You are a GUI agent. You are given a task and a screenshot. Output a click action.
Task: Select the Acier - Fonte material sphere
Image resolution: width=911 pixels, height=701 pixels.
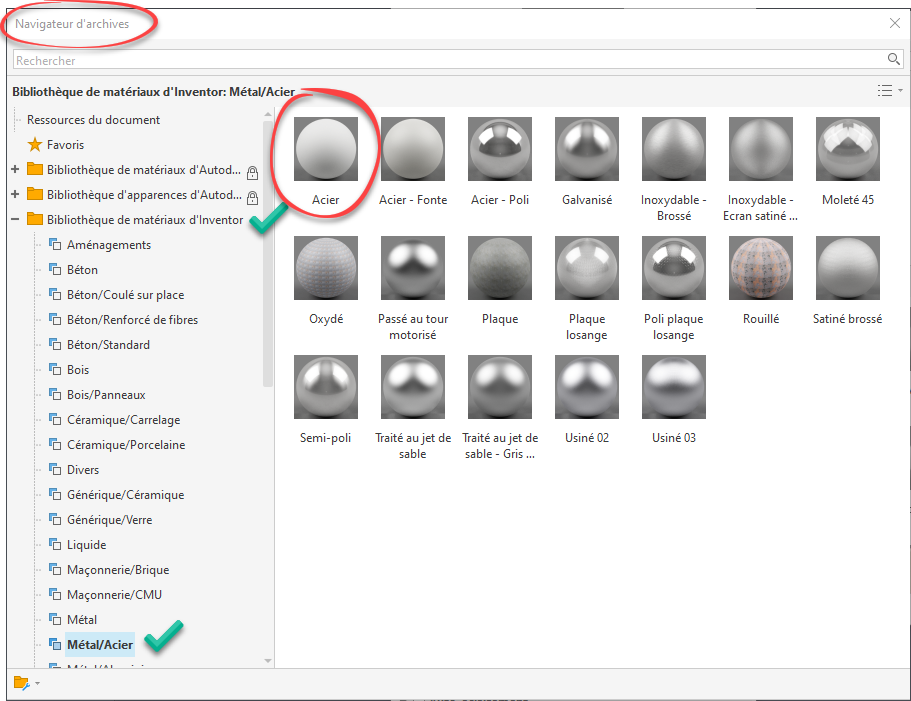[x=413, y=149]
